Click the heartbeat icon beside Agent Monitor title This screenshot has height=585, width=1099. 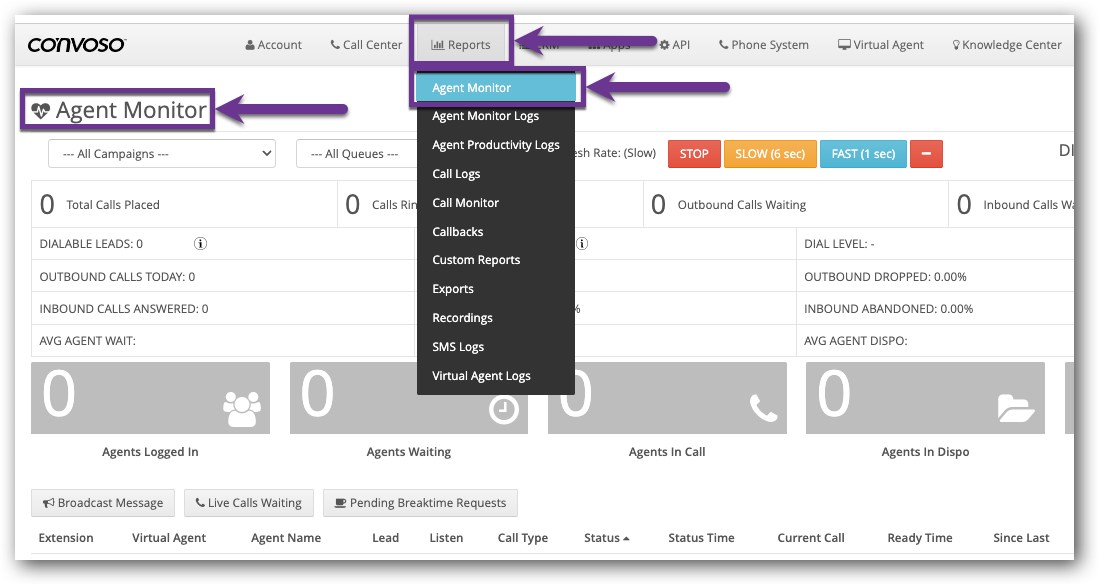click(x=40, y=111)
